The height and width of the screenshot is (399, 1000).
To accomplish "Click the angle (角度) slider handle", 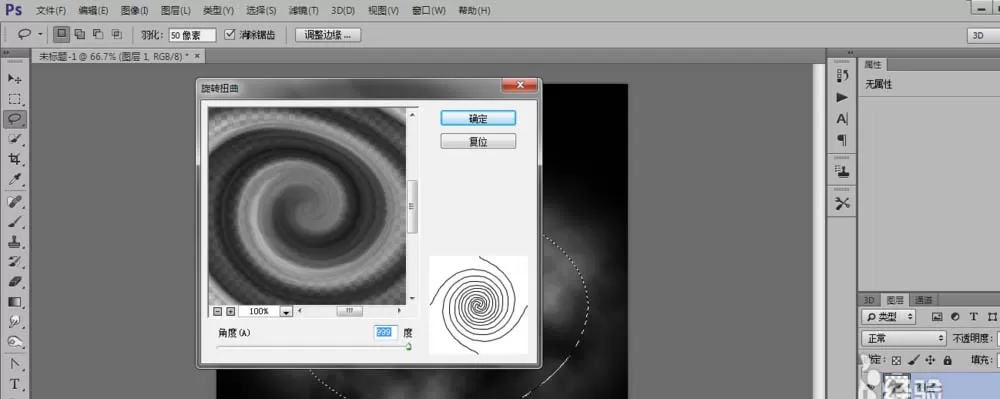I will point(408,346).
